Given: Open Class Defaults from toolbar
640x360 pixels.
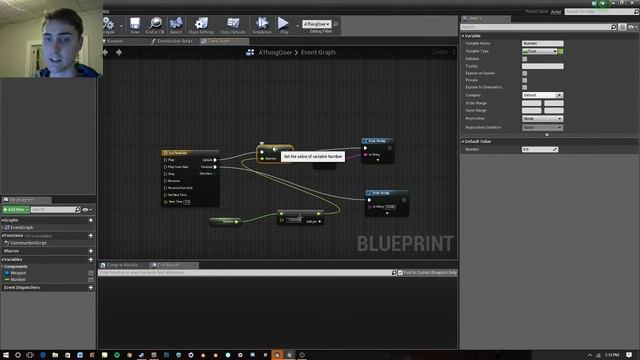Looking at the screenshot, I should [233, 24].
